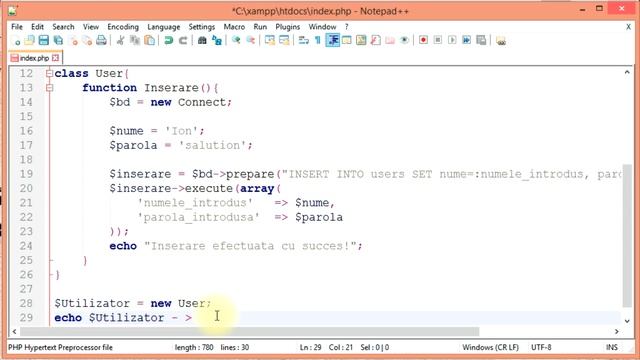Click the 'Ln : 29' status bar text
Viewport: 640px width, 360px height.
click(x=310, y=347)
